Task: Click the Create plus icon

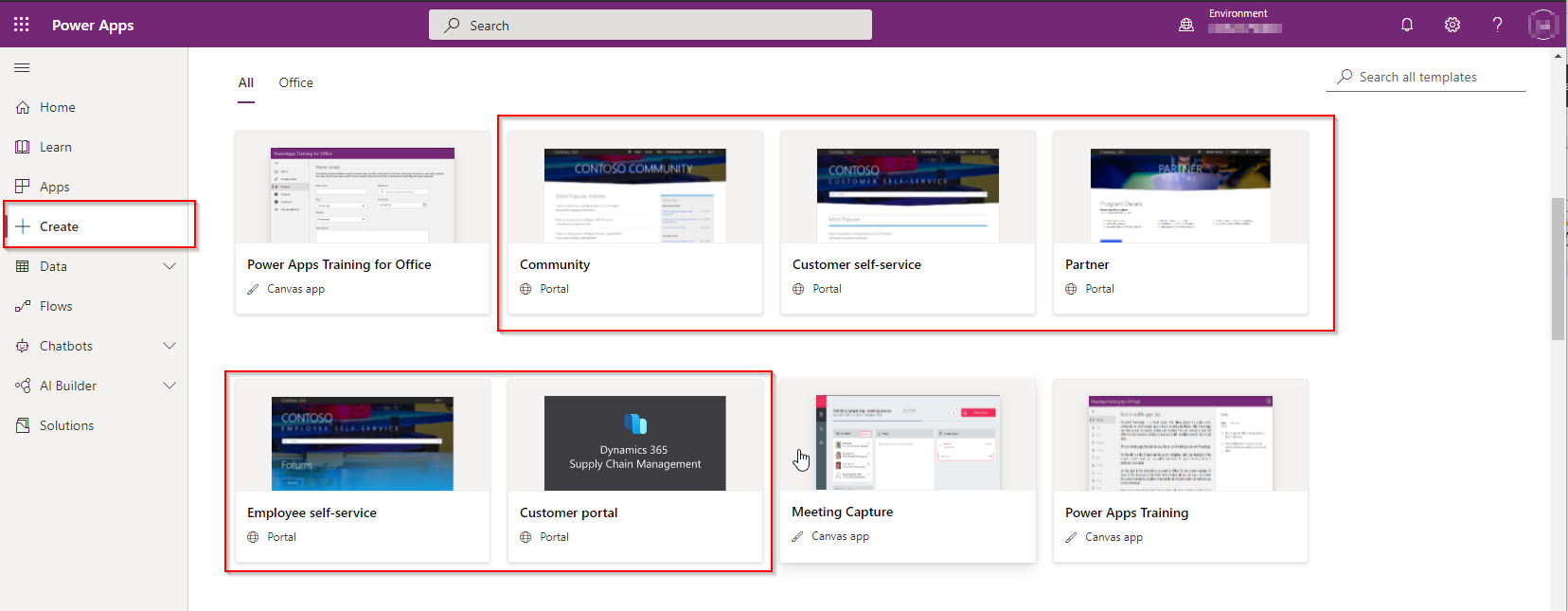Action: coord(23,226)
